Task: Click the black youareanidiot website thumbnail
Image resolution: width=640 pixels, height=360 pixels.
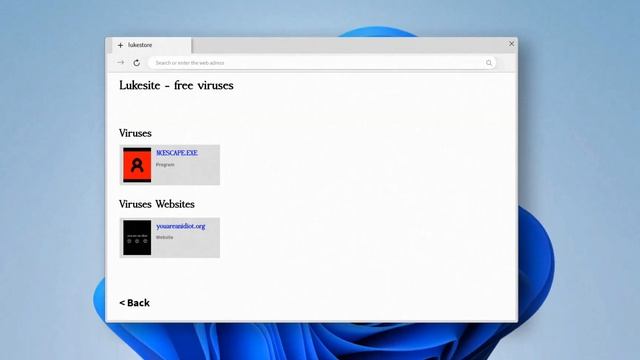Action: [x=137, y=238]
